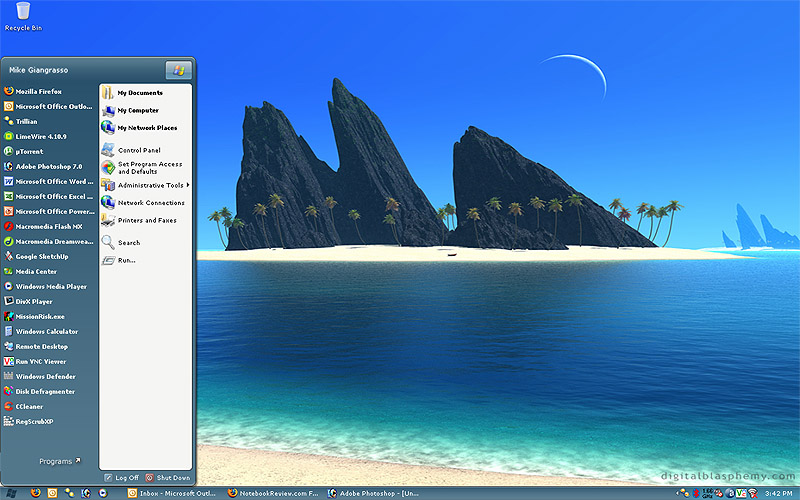Image resolution: width=800 pixels, height=500 pixels.
Task: Expand the Programs list
Action: tap(60, 461)
